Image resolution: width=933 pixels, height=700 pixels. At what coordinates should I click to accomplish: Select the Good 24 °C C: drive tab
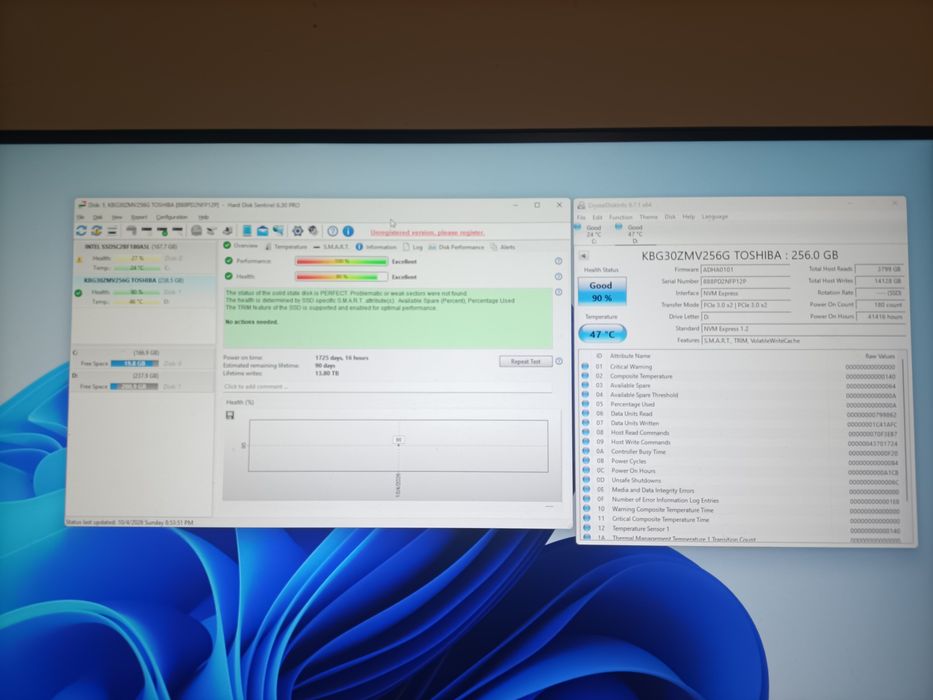tap(593, 234)
